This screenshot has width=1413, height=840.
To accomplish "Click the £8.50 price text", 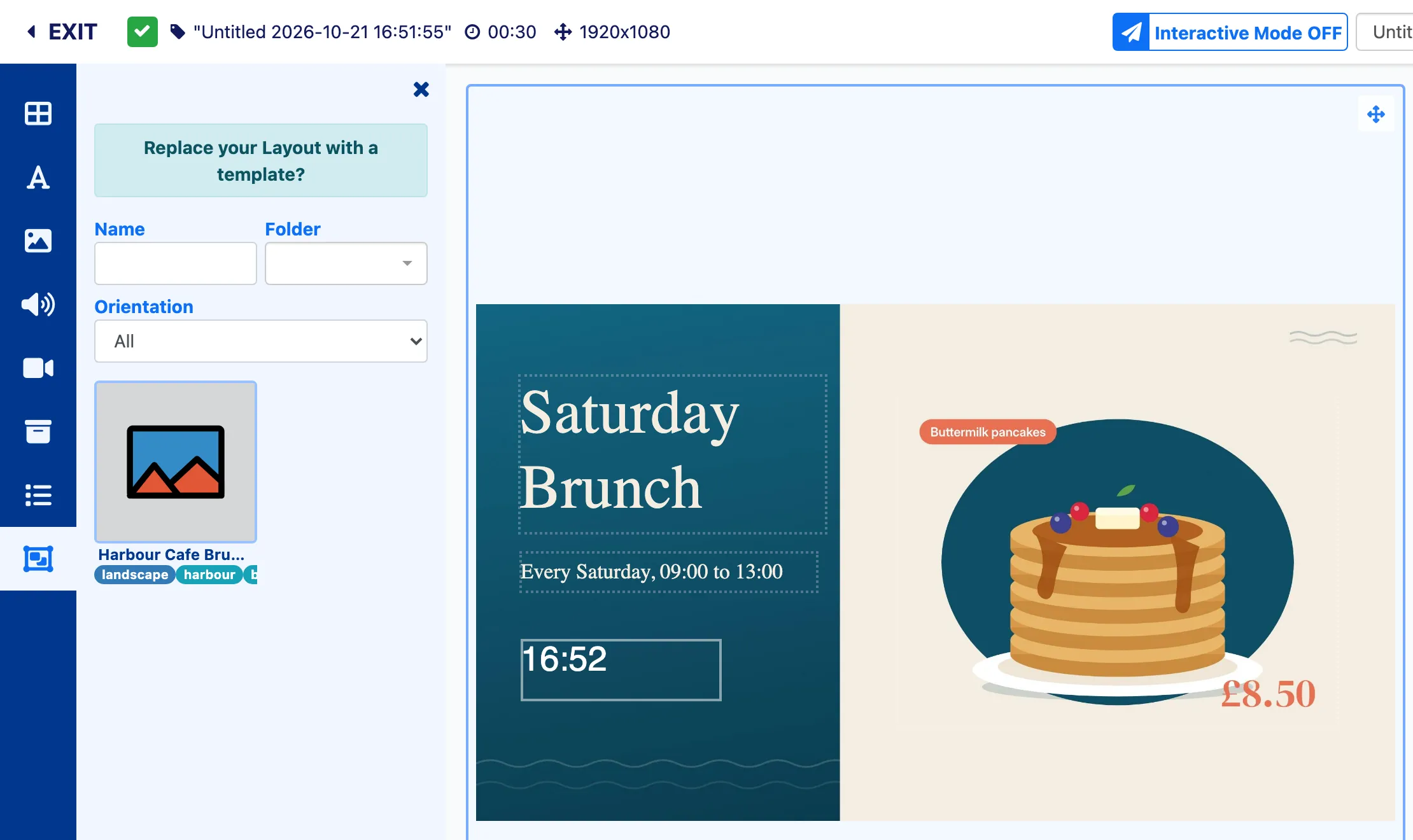I will (x=1268, y=694).
